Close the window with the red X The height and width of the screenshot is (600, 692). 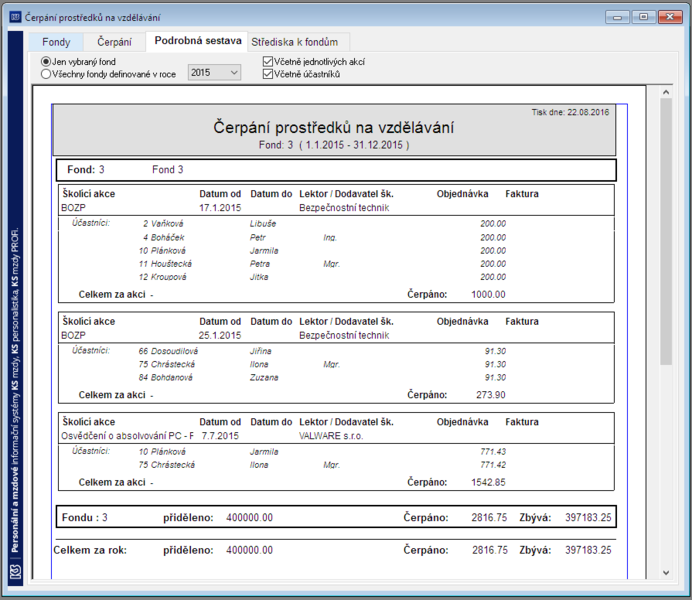670,17
